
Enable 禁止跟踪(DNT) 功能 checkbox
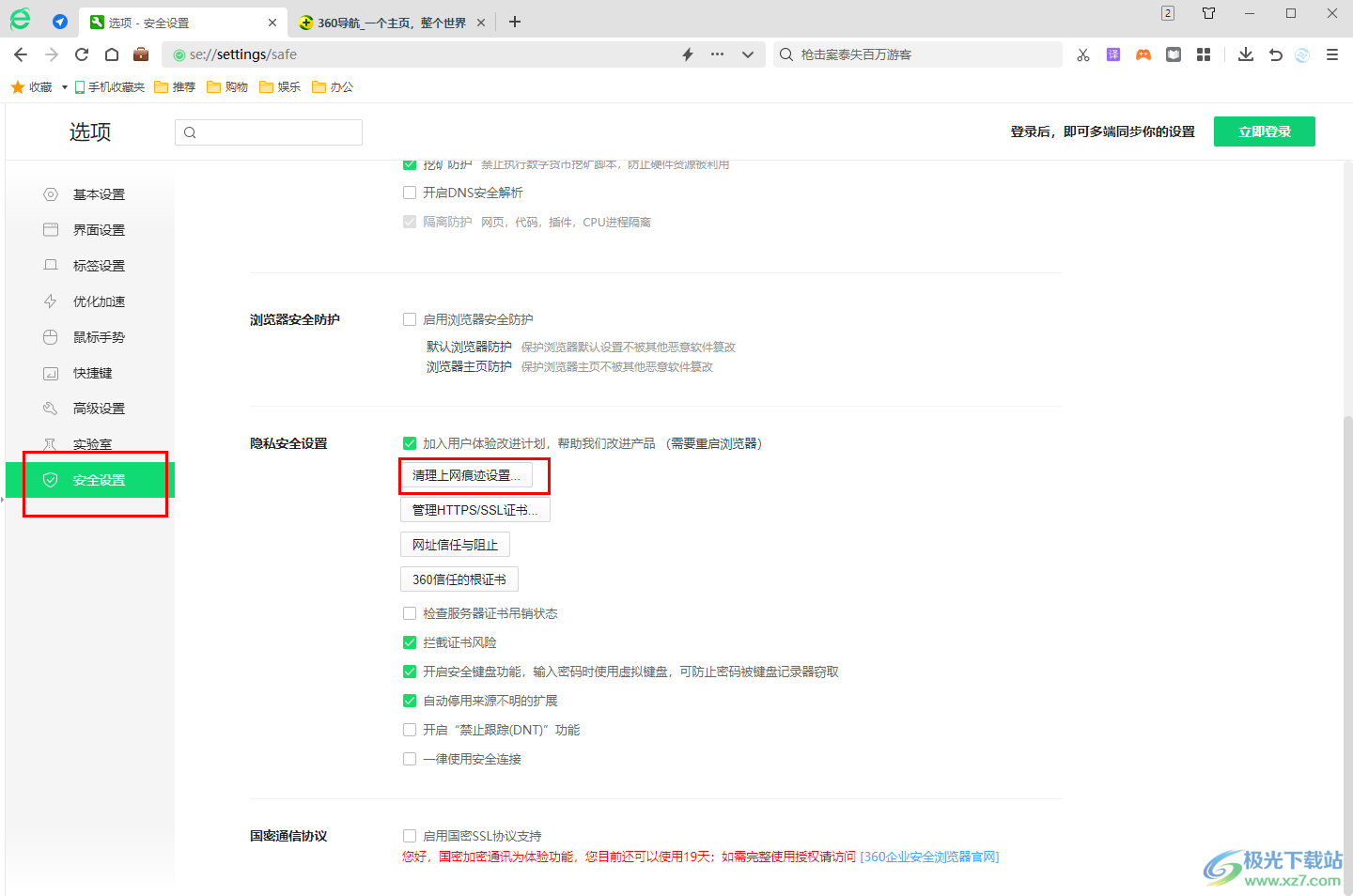[410, 730]
